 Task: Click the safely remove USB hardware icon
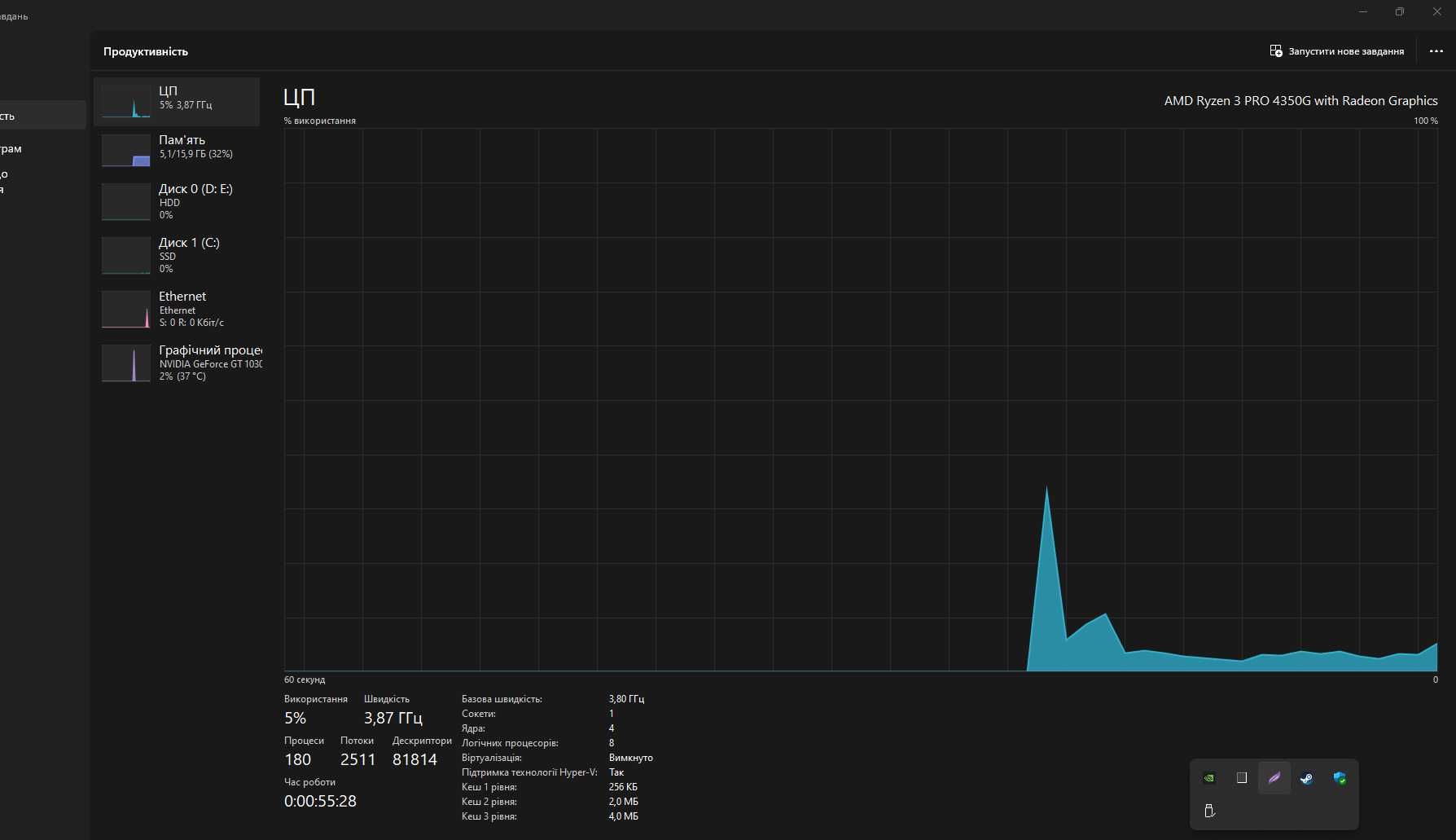[1209, 811]
